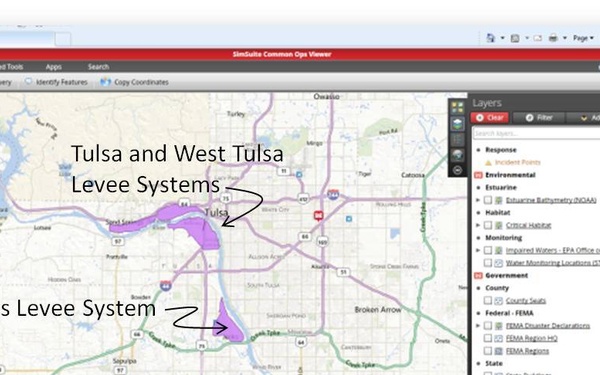Click the Incident Points warning triangle icon
This screenshot has width=600, height=375.
click(x=488, y=163)
